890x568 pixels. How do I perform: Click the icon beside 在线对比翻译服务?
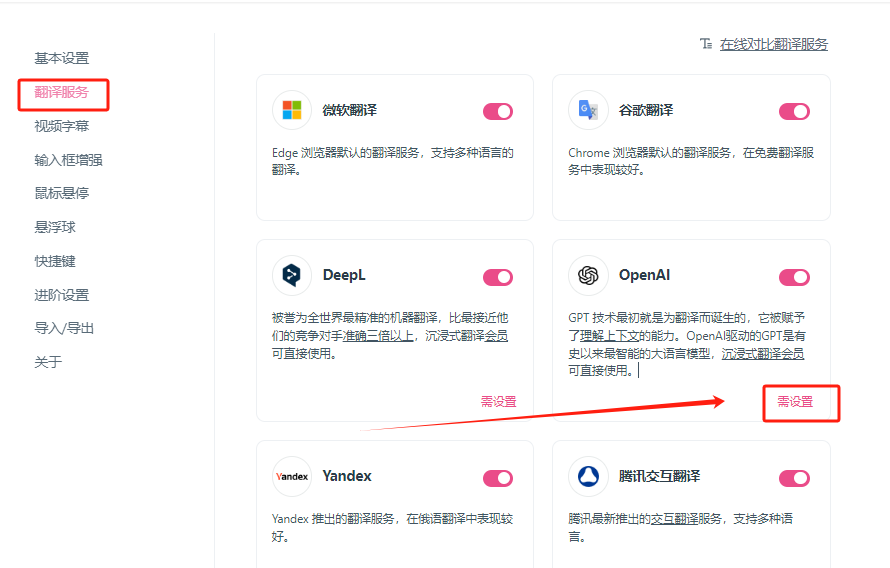(706, 44)
